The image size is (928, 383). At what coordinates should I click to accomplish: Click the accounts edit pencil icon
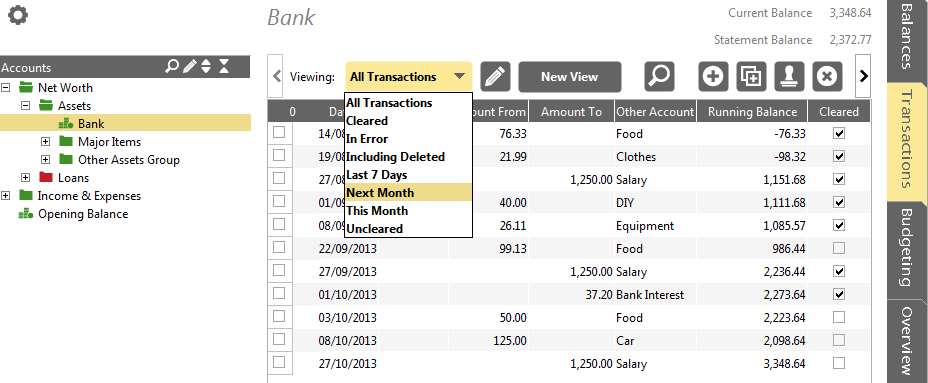pyautogui.click(x=189, y=66)
